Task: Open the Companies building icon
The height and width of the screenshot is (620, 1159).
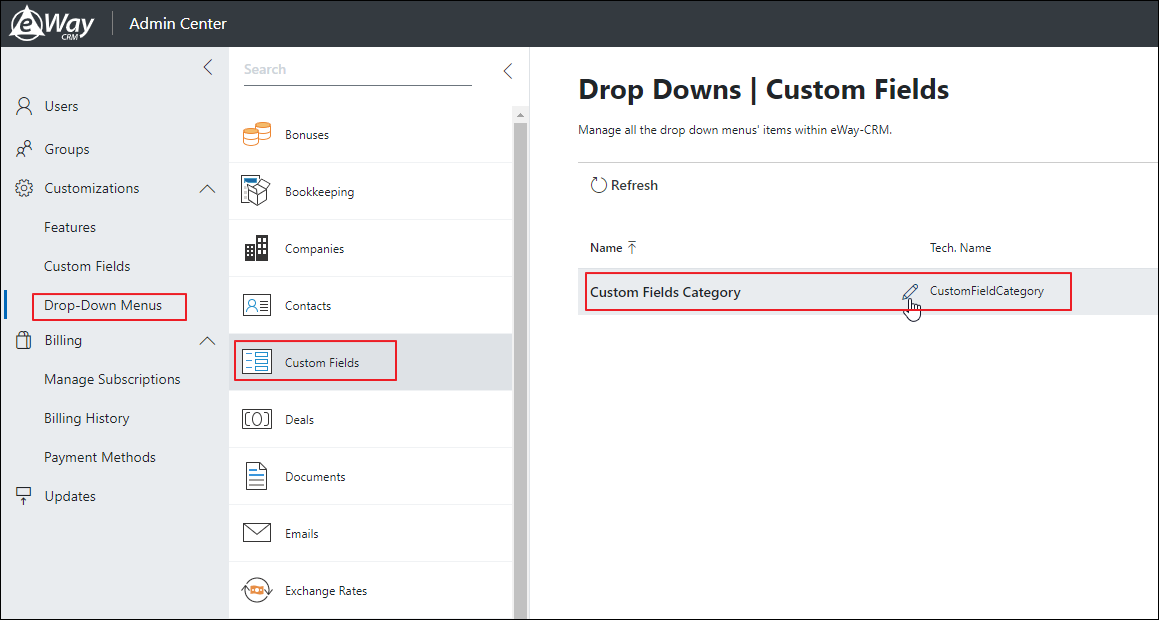Action: point(257,248)
